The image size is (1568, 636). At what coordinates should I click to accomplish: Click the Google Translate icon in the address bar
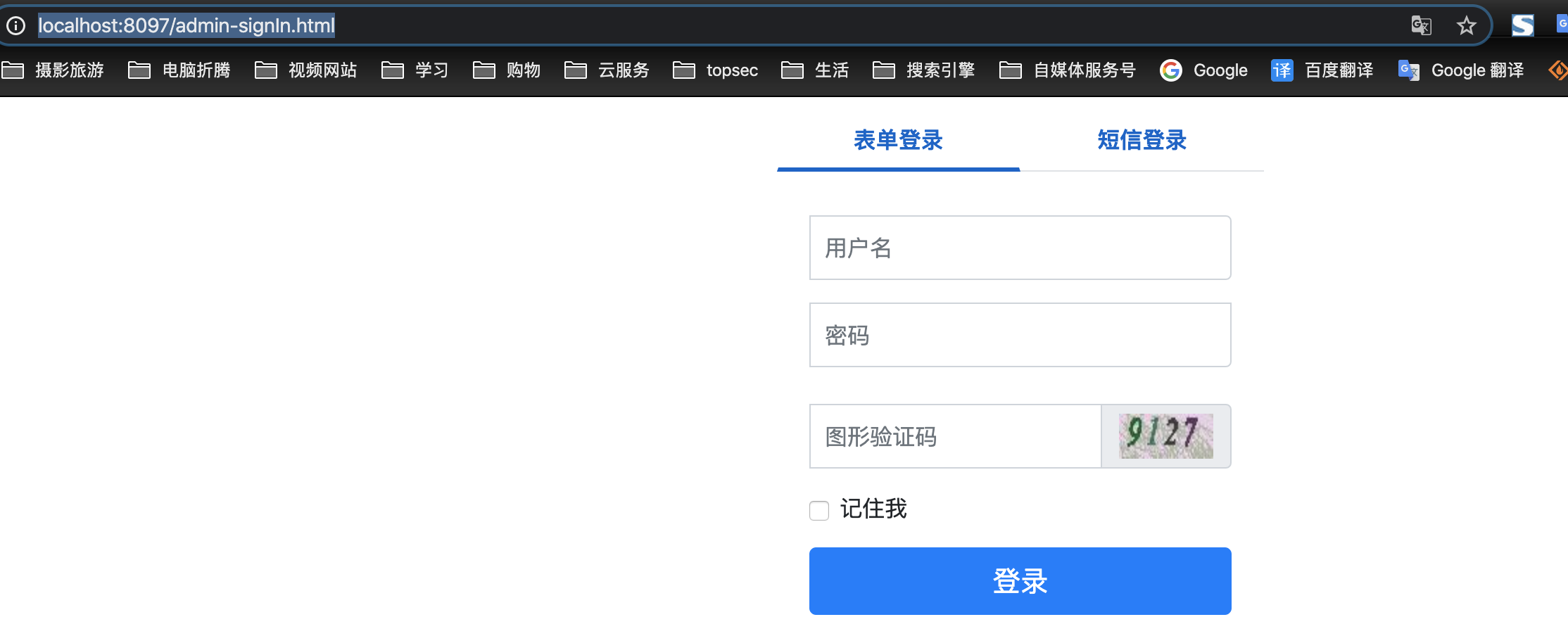click(x=1420, y=26)
